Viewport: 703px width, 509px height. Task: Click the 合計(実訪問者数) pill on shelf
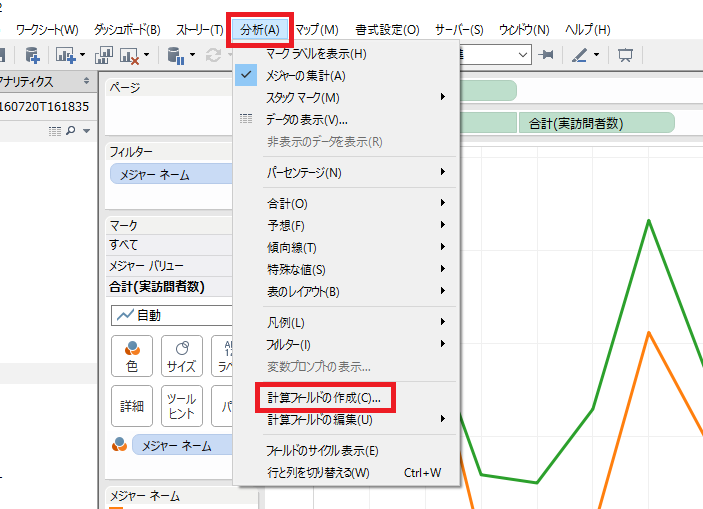(x=596, y=123)
